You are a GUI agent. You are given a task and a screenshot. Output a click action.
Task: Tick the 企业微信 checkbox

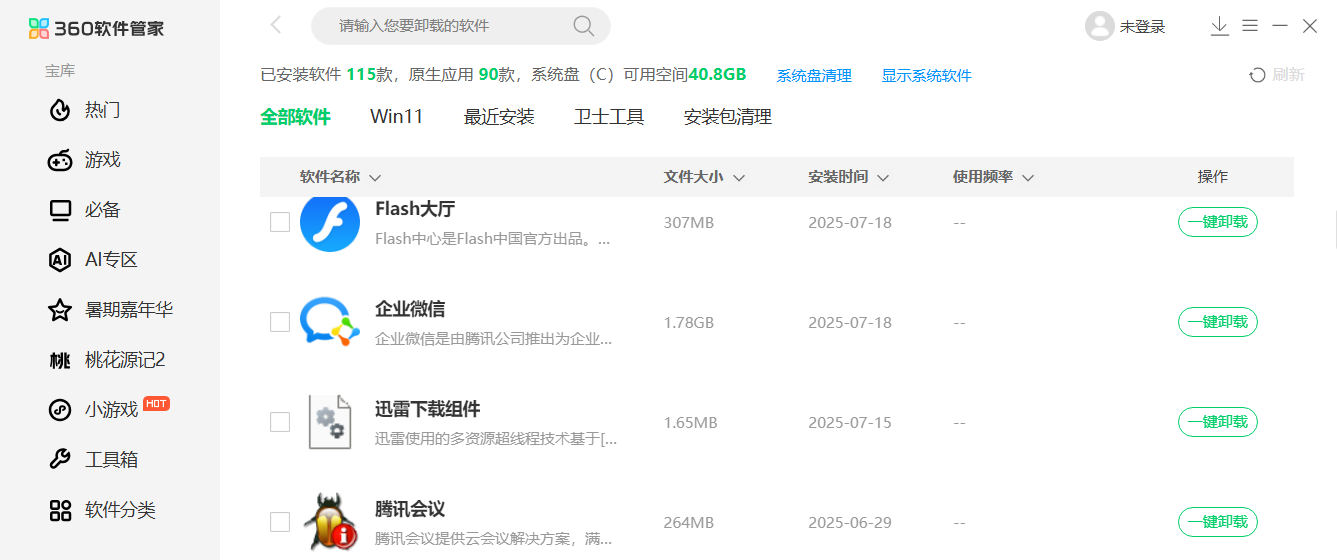tap(280, 322)
